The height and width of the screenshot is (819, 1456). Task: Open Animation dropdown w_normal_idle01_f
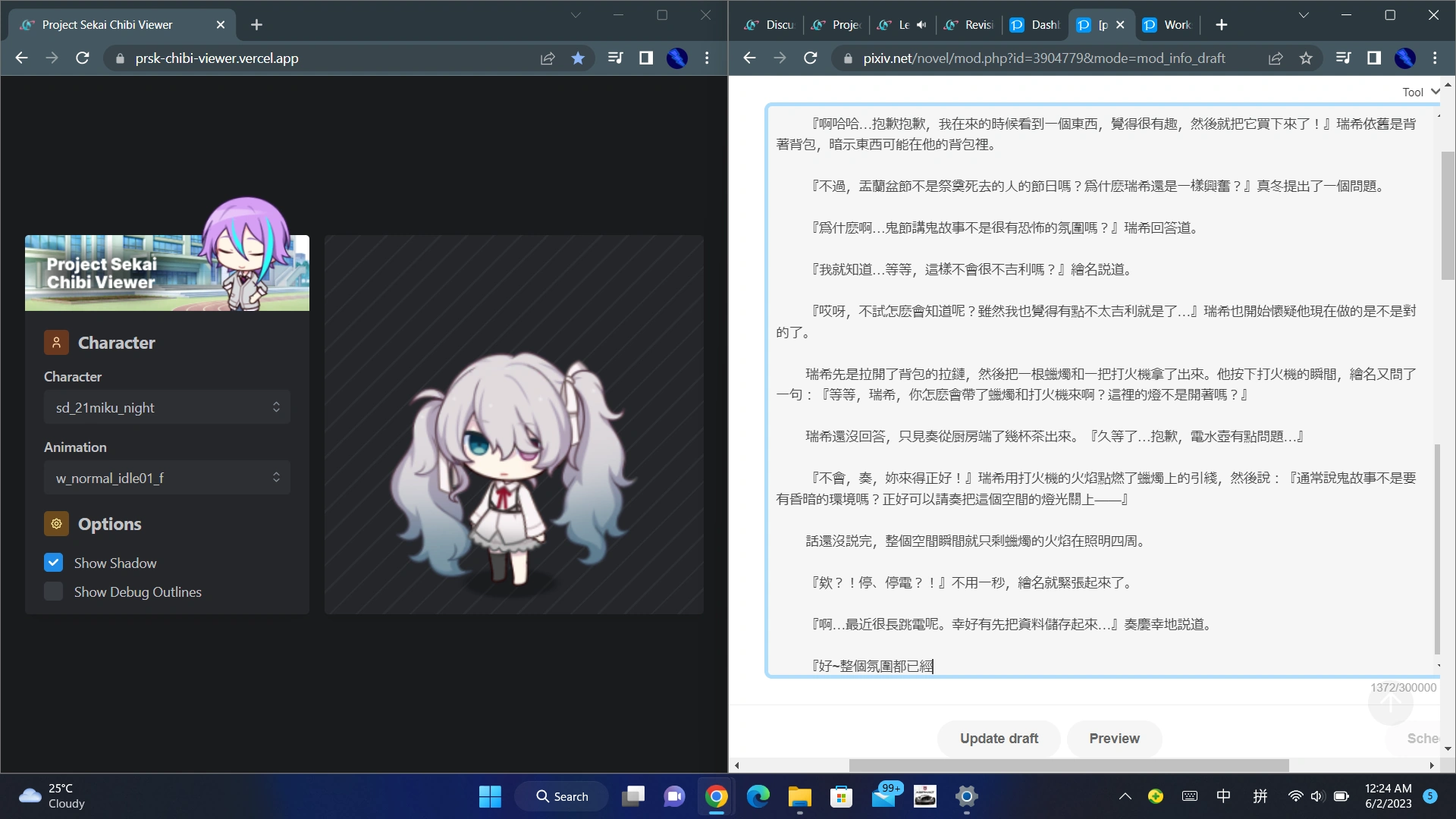[x=167, y=478]
